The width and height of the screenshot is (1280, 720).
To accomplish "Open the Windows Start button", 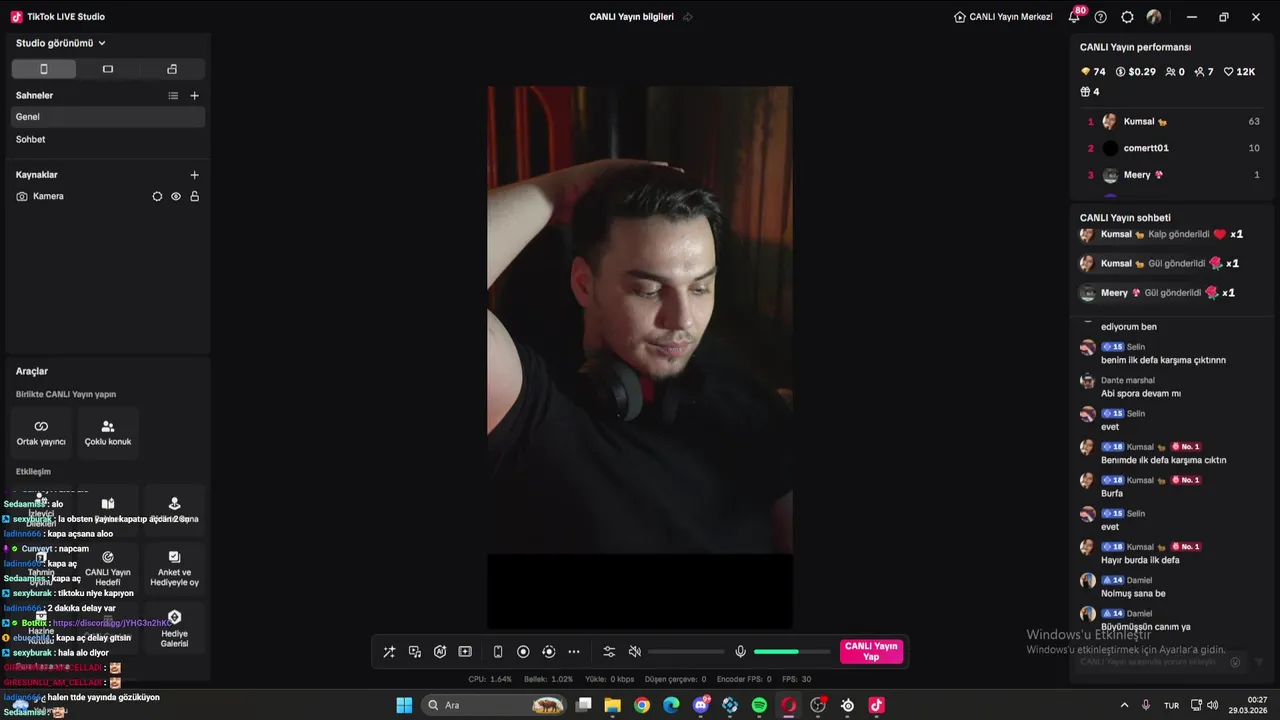I will [x=404, y=705].
